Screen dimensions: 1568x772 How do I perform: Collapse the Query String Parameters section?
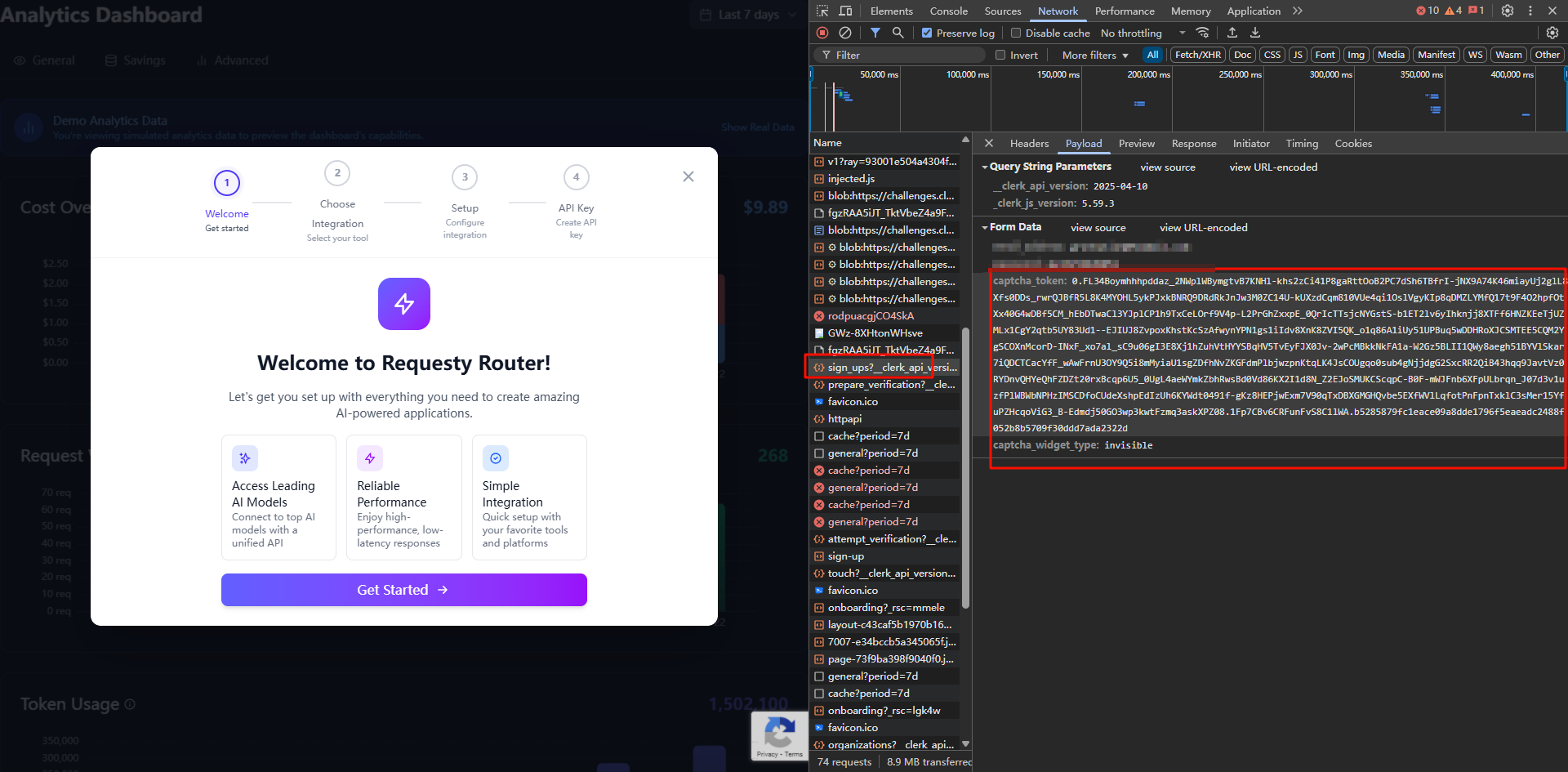pos(985,167)
